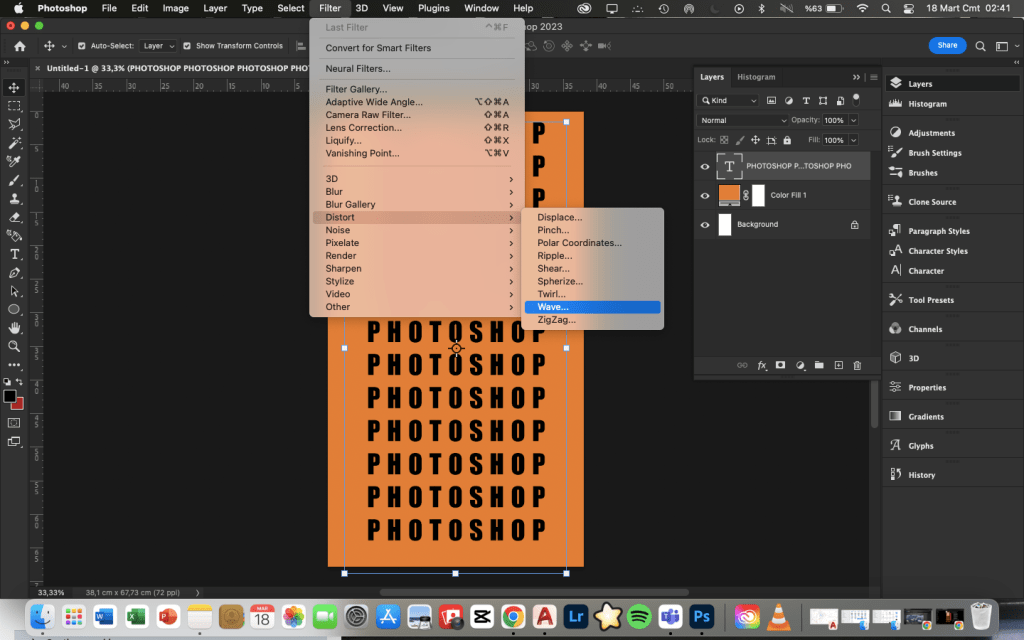Click the delete layer trash icon
Screen dimensions: 1024x640
click(x=857, y=366)
